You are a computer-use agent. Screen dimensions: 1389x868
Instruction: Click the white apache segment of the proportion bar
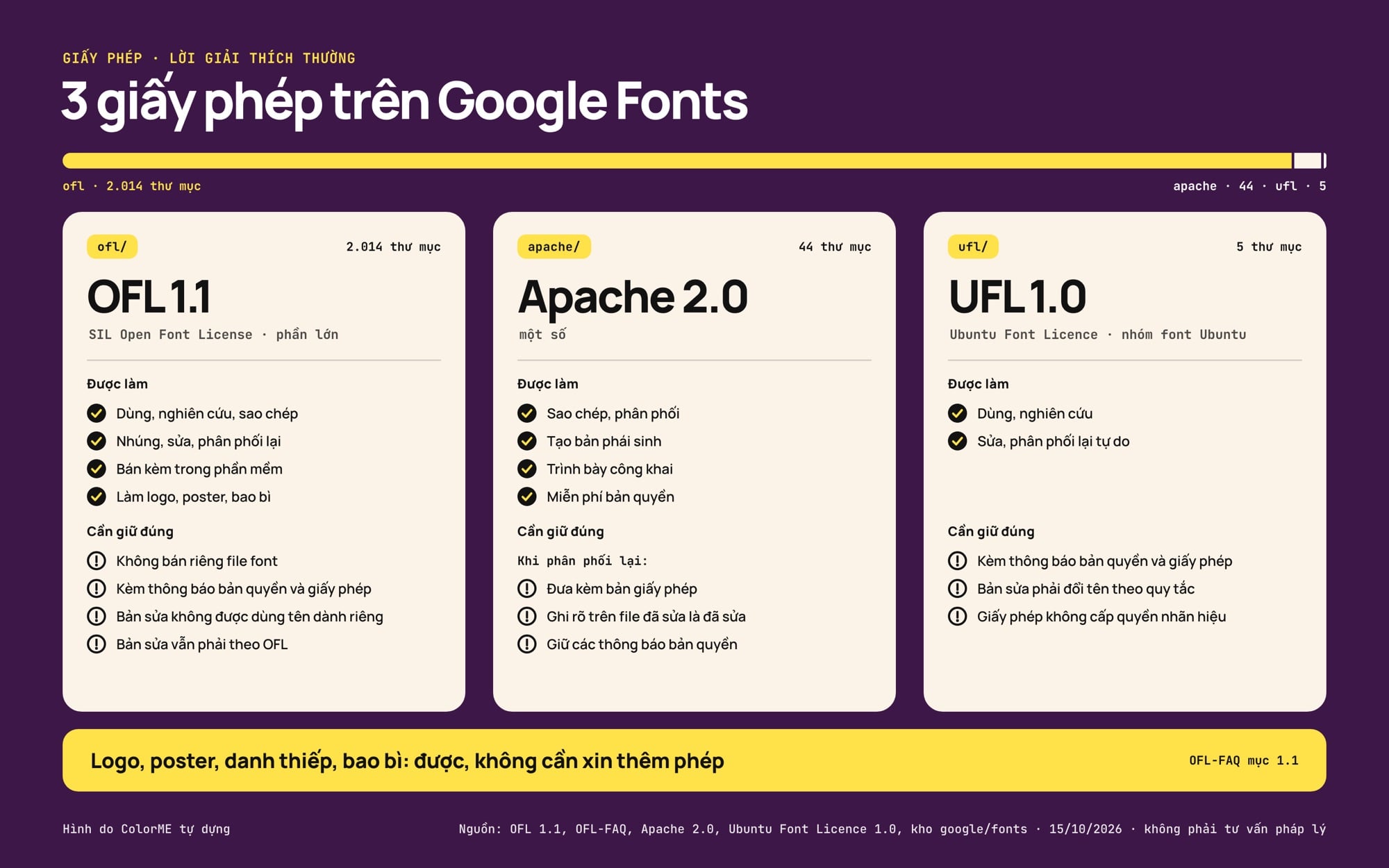1308,161
